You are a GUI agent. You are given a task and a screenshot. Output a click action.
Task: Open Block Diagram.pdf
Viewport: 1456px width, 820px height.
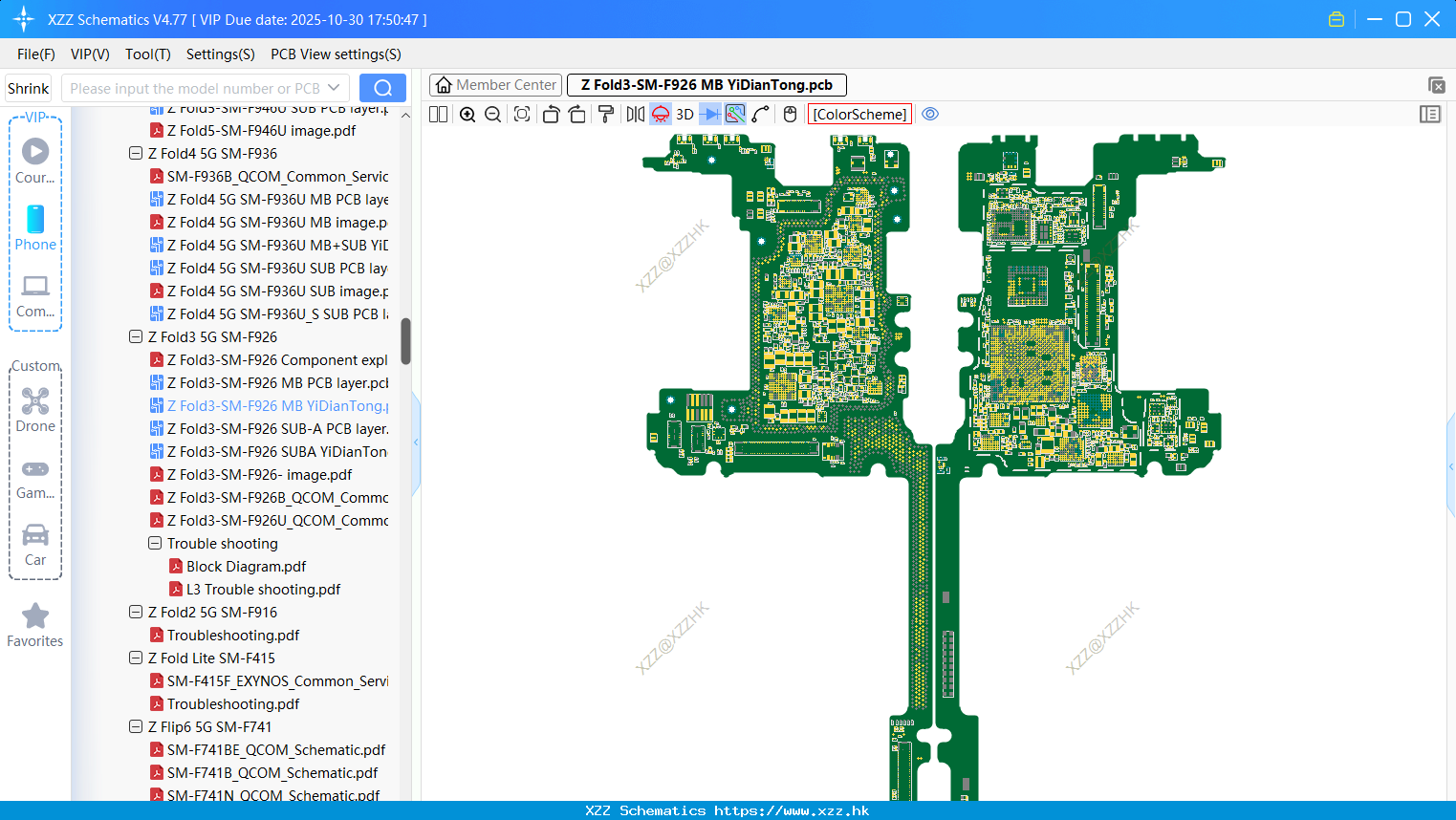coord(237,566)
